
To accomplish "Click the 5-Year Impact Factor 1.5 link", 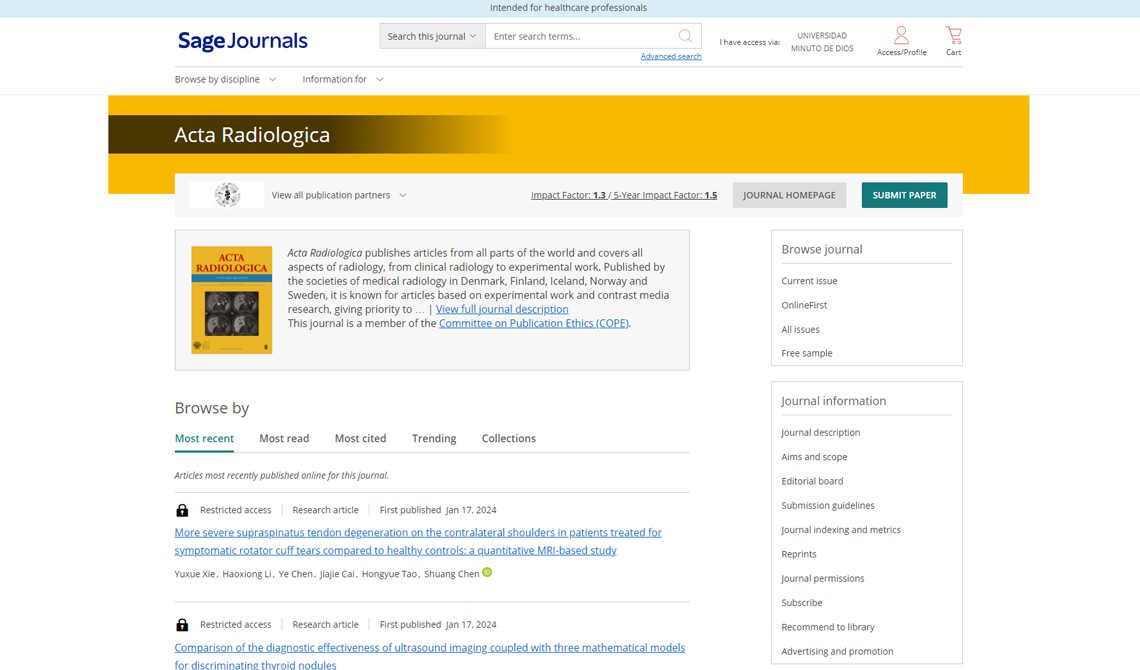I will coord(665,195).
